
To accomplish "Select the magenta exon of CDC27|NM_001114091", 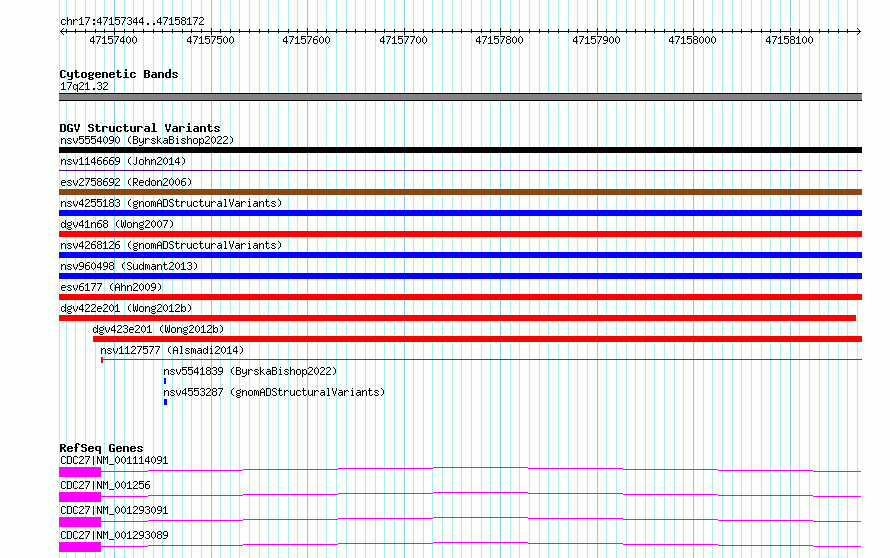I will [80, 472].
